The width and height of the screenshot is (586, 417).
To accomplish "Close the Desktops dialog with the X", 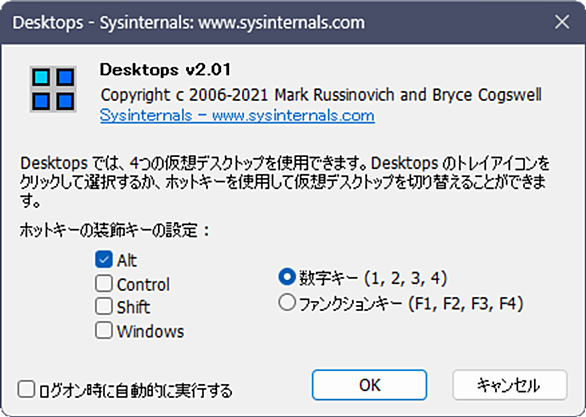I will pyautogui.click(x=562, y=22).
